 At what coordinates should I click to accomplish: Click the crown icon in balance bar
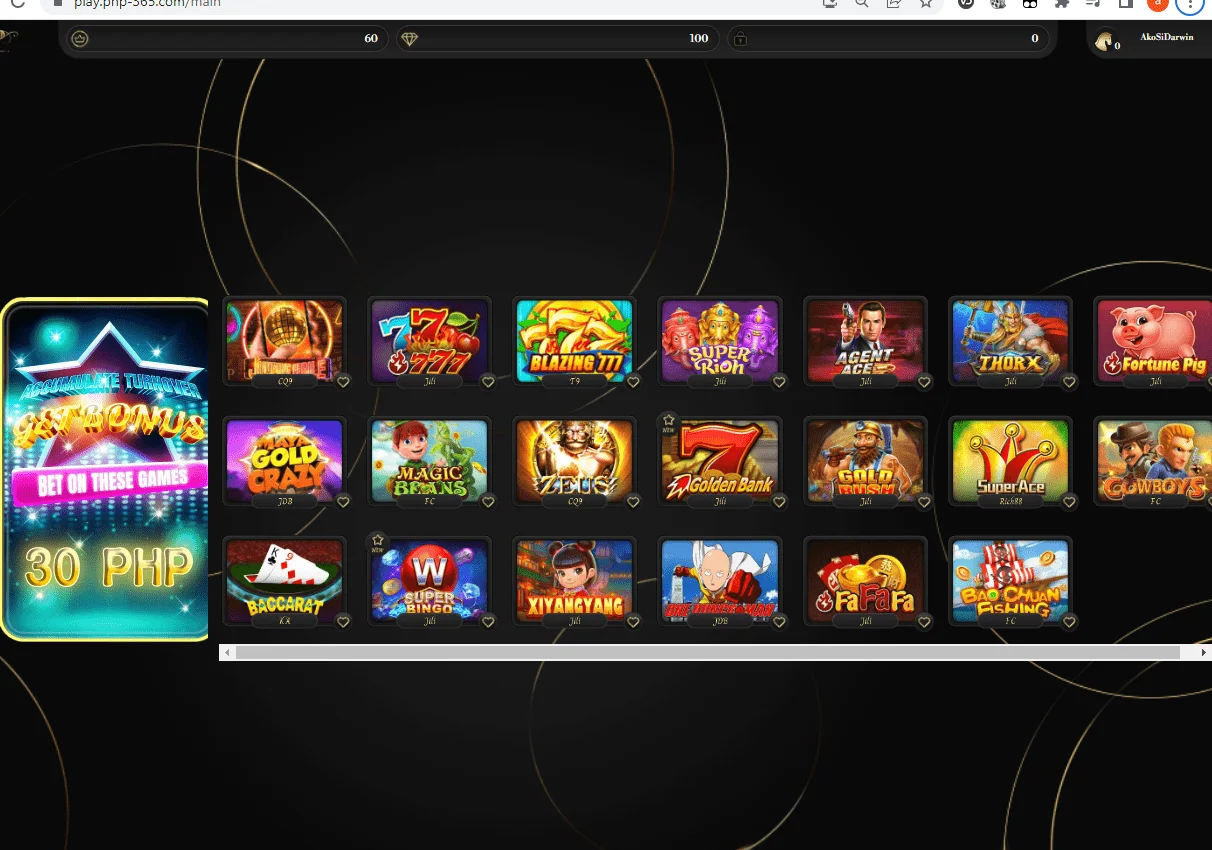[x=80, y=39]
